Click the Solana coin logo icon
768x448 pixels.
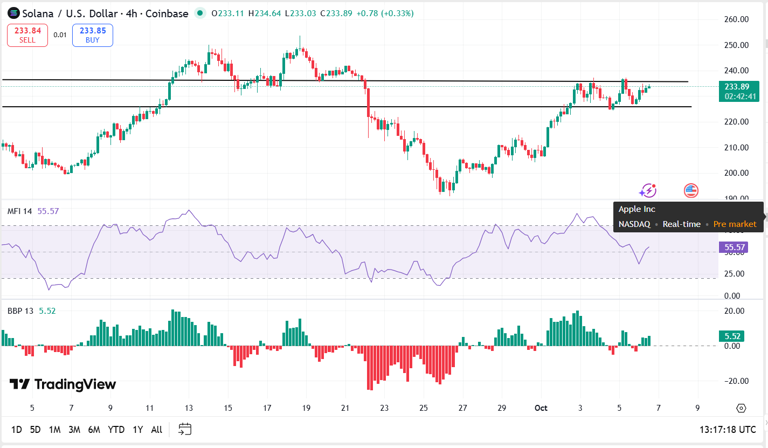click(13, 13)
